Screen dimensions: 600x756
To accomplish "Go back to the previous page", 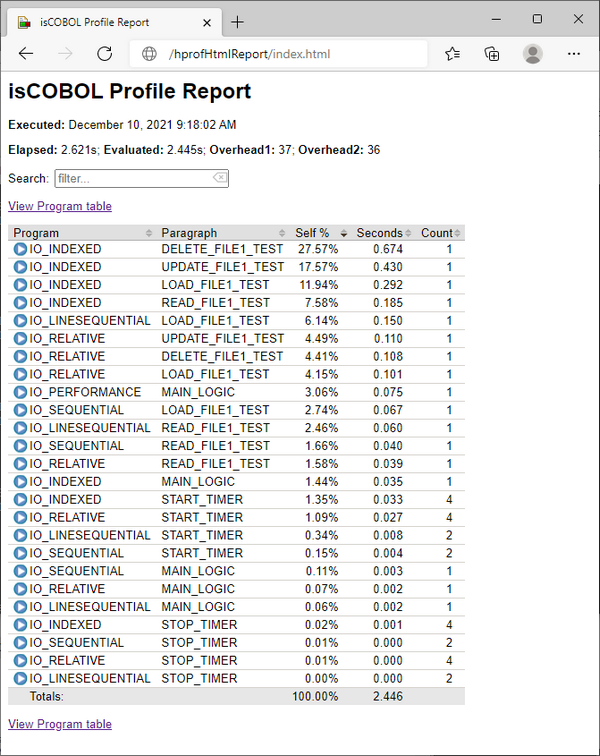I will pos(26,54).
